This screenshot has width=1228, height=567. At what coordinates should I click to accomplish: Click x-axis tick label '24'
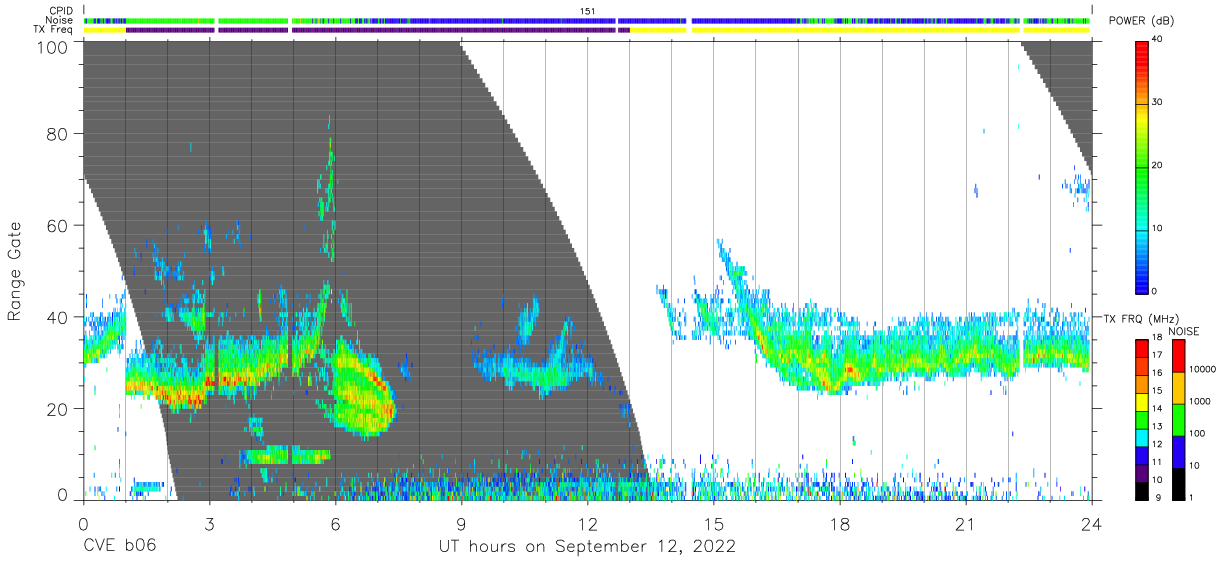pyautogui.click(x=1092, y=523)
